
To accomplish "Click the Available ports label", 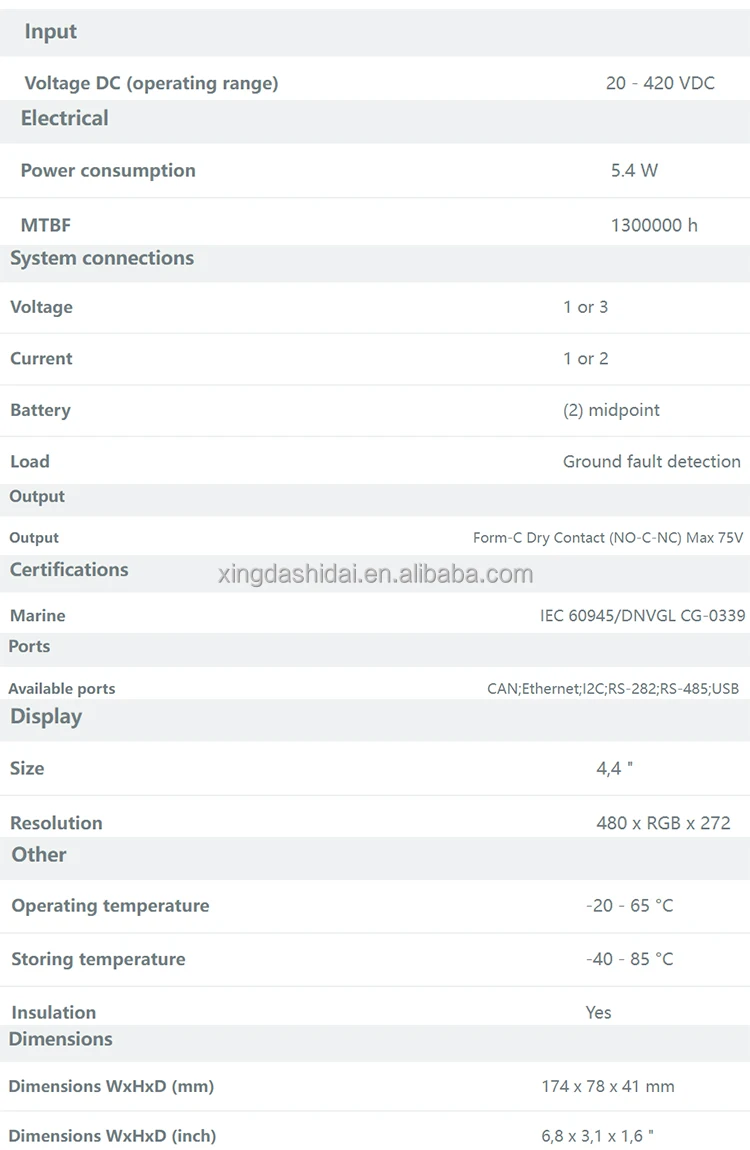I will coord(62,688).
